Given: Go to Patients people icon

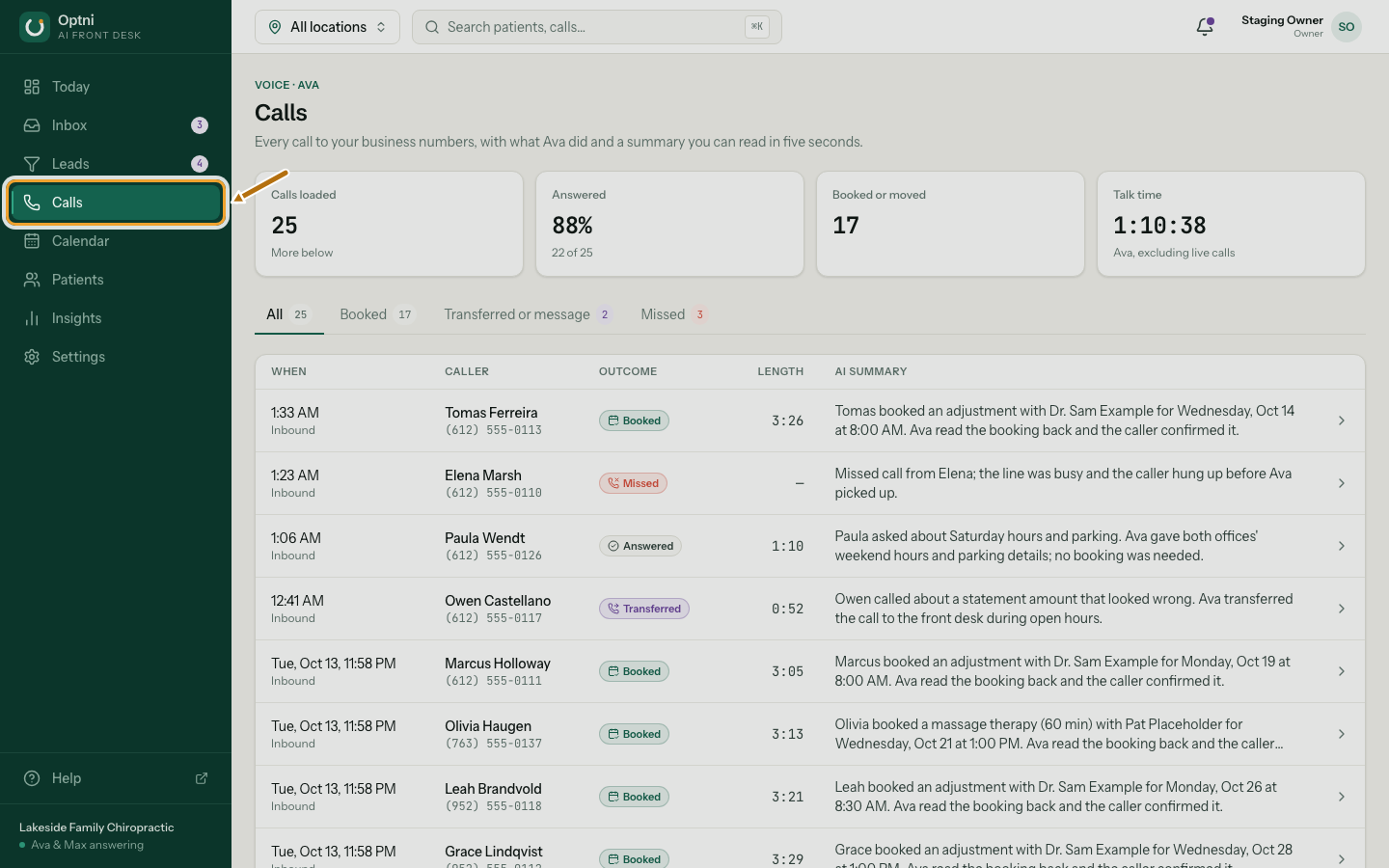Looking at the screenshot, I should point(32,280).
